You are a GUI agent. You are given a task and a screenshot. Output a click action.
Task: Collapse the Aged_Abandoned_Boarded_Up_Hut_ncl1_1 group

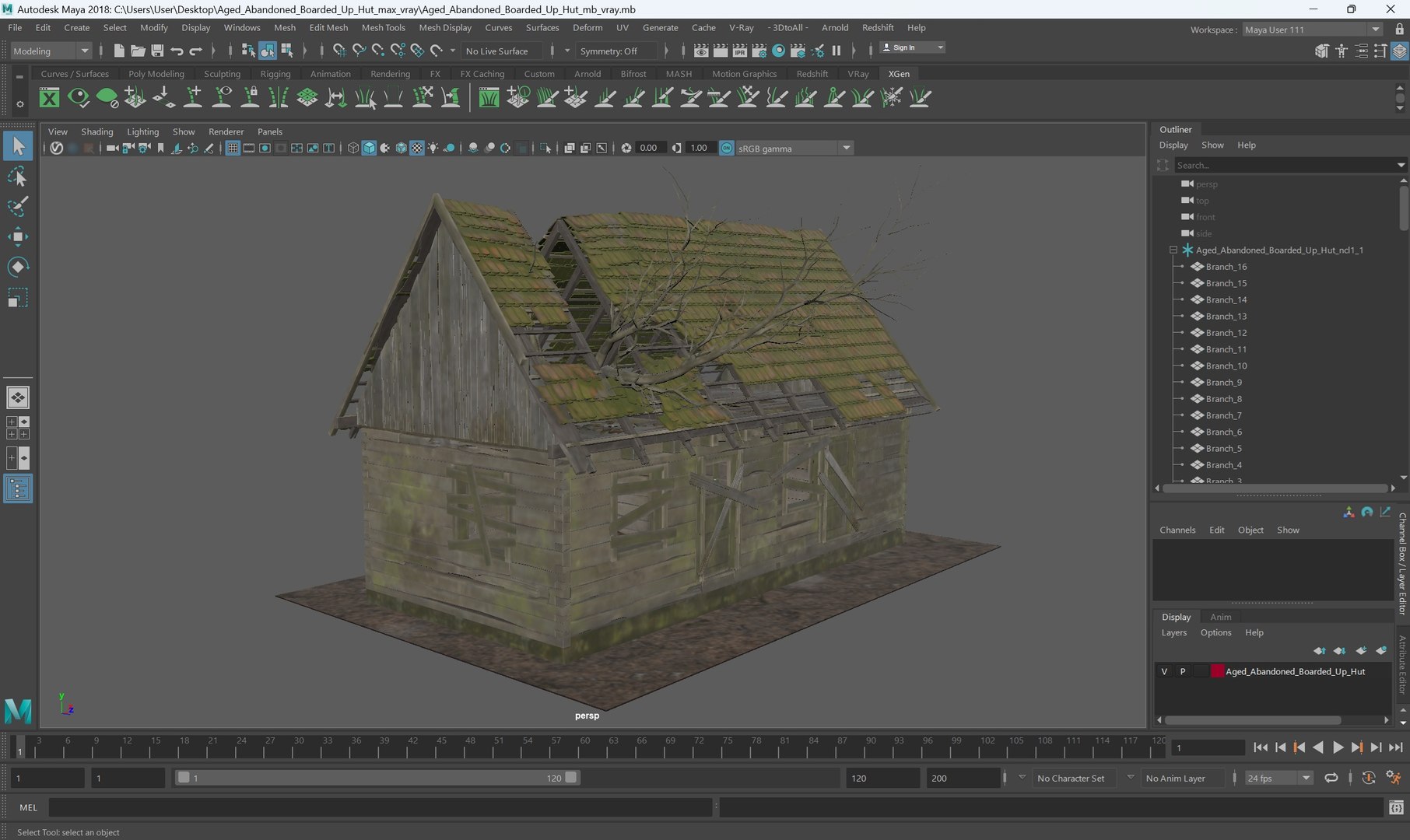(1173, 250)
